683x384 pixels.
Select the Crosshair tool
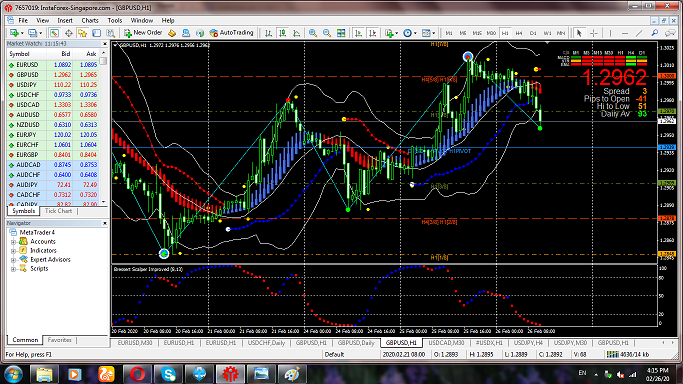593,33
